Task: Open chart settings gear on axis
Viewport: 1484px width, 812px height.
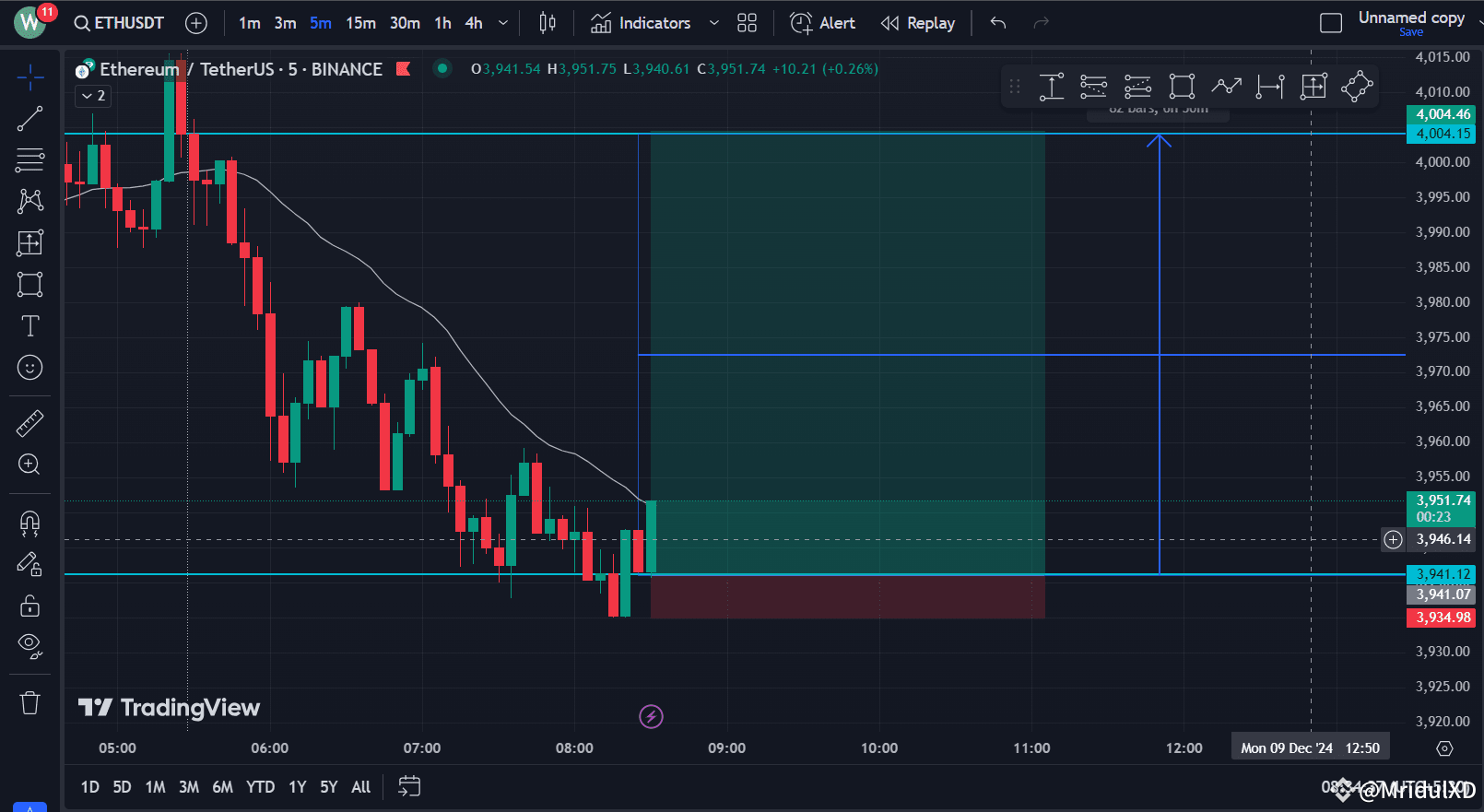Action: [x=1444, y=748]
